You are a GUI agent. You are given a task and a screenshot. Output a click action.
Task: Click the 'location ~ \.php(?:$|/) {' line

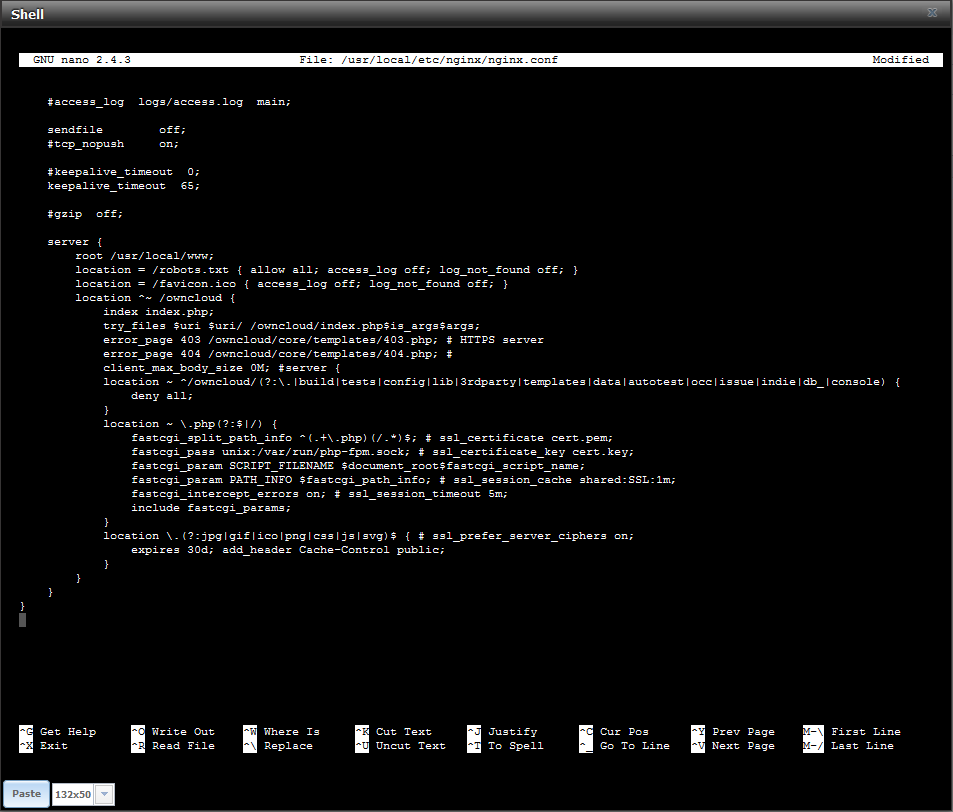190,424
